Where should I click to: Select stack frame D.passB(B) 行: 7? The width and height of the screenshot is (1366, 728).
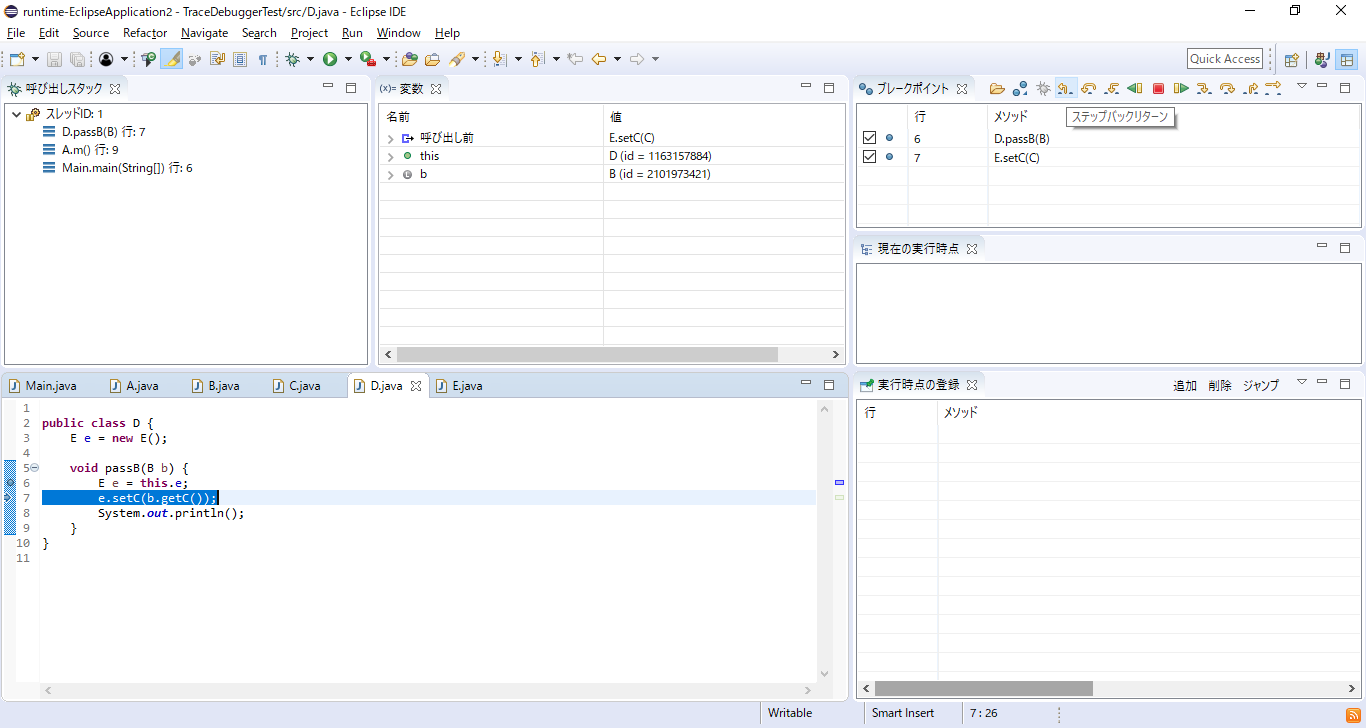click(104, 132)
